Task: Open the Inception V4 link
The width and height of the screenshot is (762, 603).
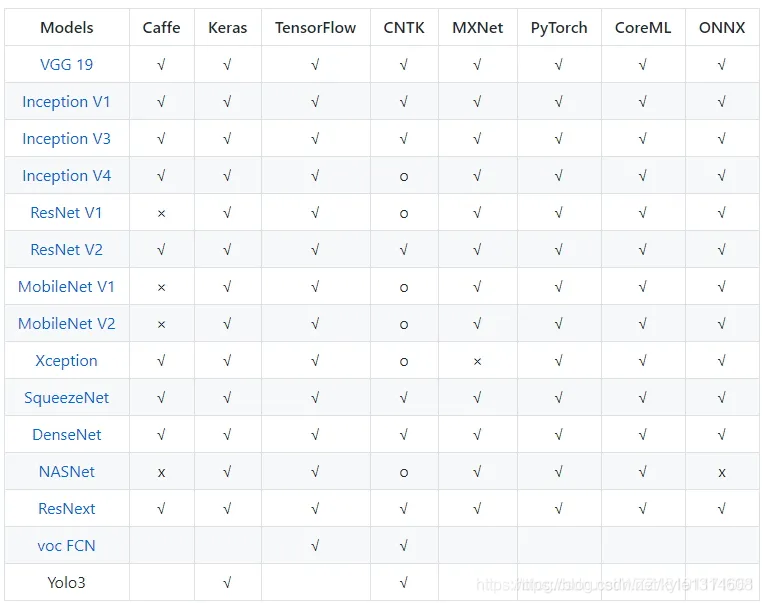Action: 67,175
